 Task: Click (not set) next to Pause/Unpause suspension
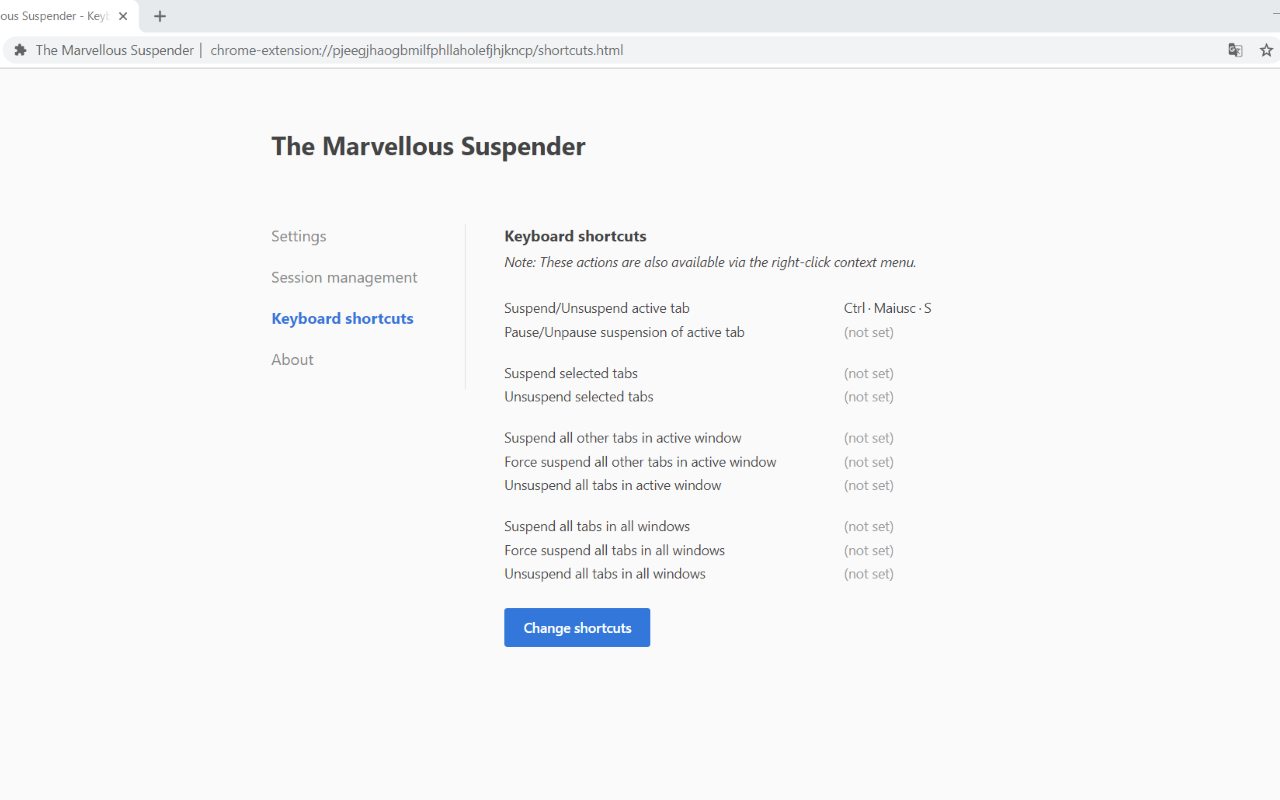(868, 332)
